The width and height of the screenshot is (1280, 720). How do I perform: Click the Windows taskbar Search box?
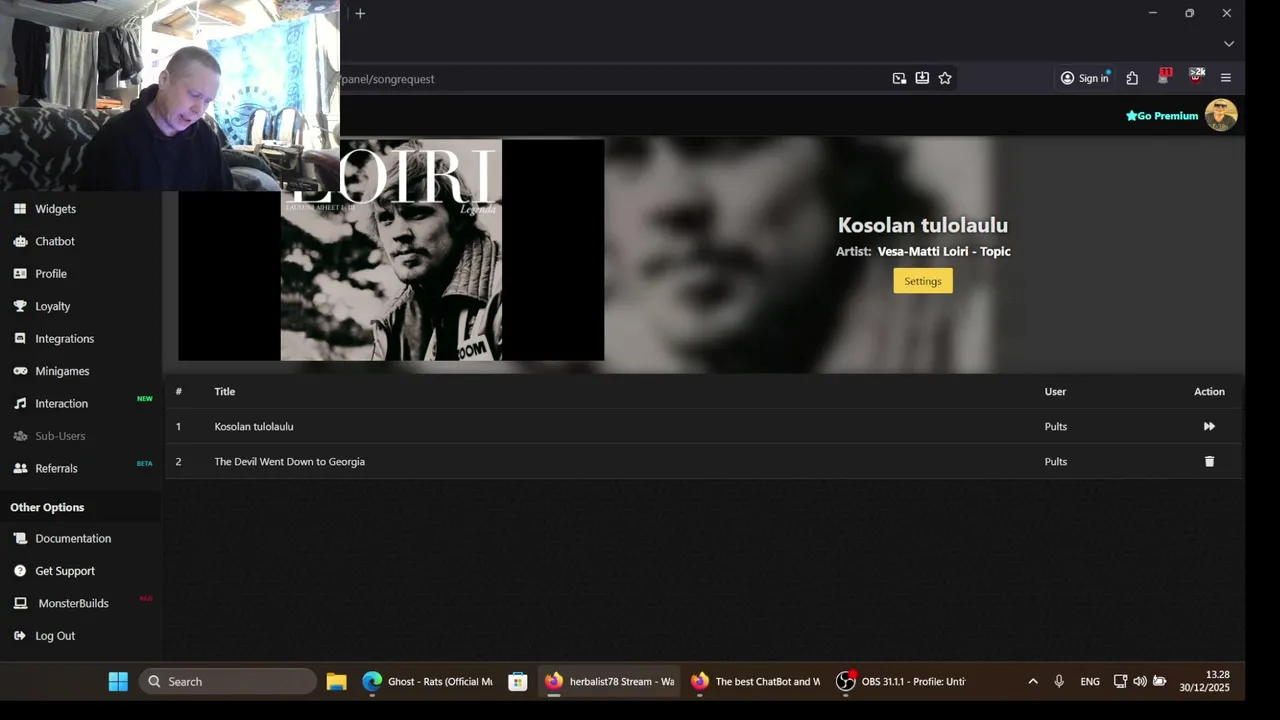tap(228, 681)
